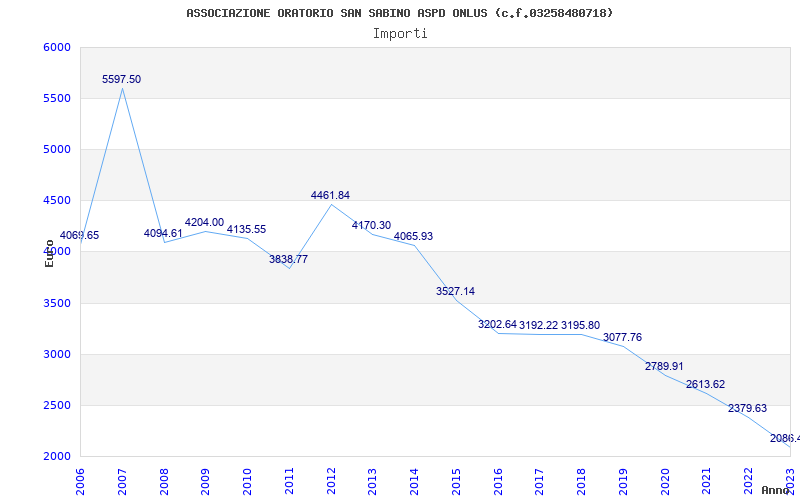This screenshot has width=800, height=500.
Task: Click the y-axis tick 2500
Action: pyautogui.click(x=56, y=406)
